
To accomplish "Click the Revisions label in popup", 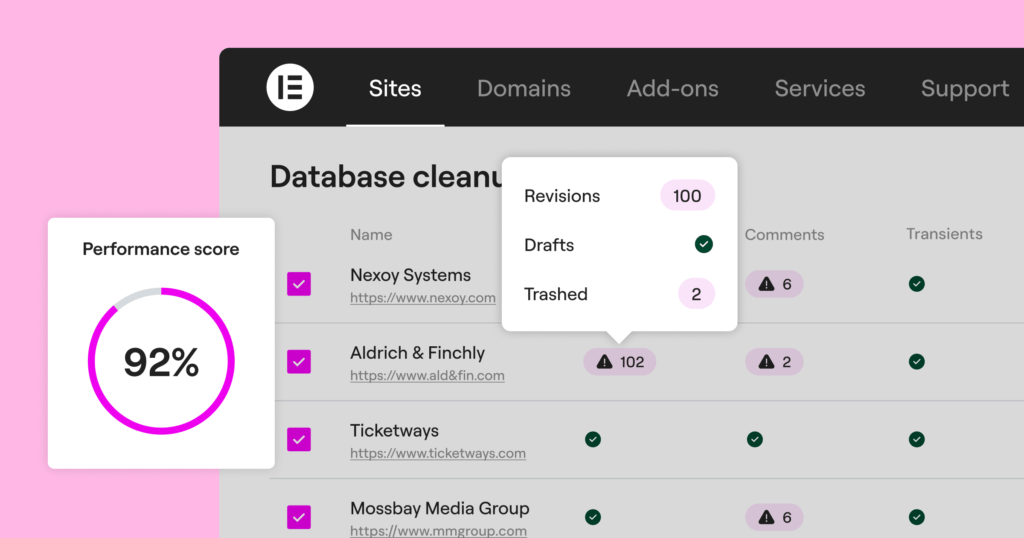I will point(562,196).
